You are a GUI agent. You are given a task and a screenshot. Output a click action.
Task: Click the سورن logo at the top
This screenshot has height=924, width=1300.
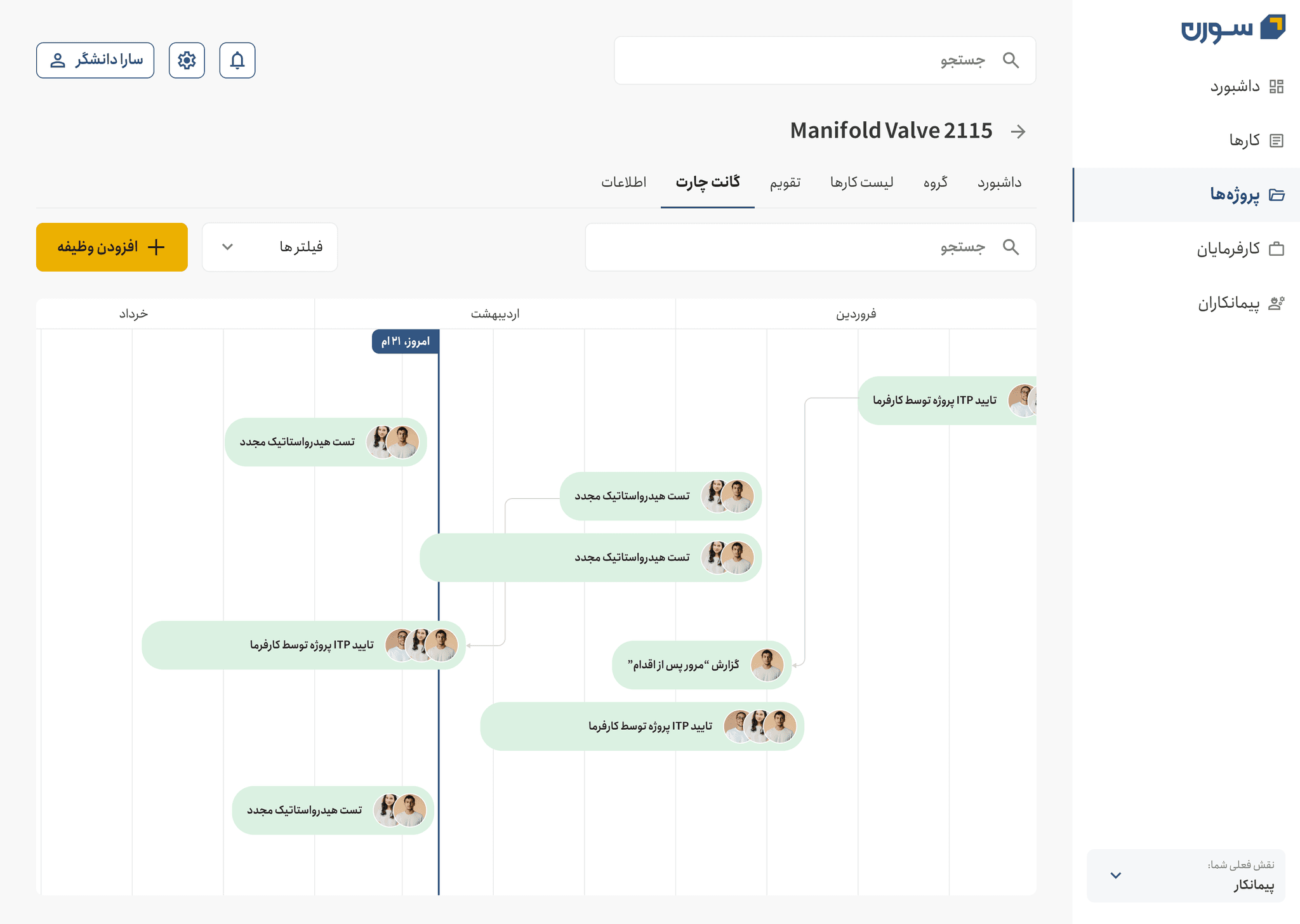1233,29
